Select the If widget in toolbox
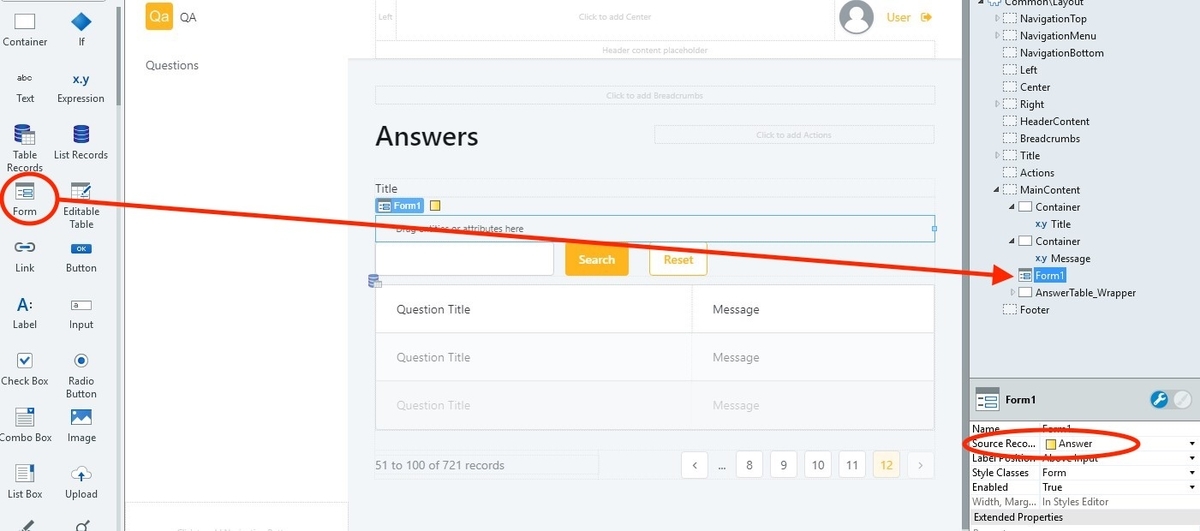1200x531 pixels. (x=81, y=29)
